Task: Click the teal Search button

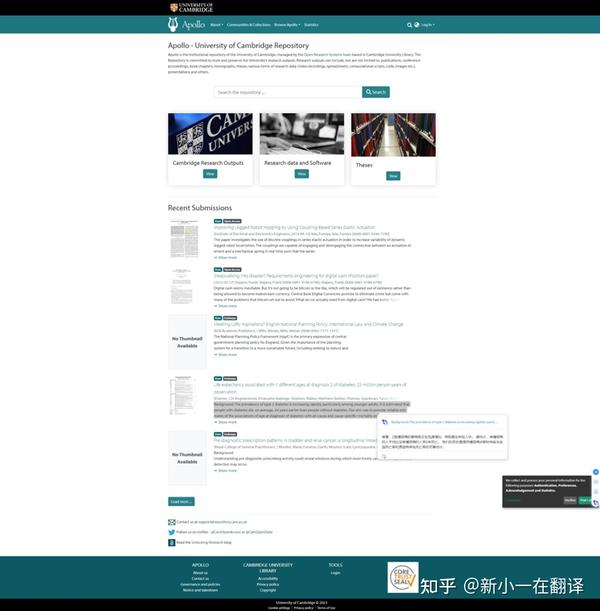Action: (x=376, y=92)
